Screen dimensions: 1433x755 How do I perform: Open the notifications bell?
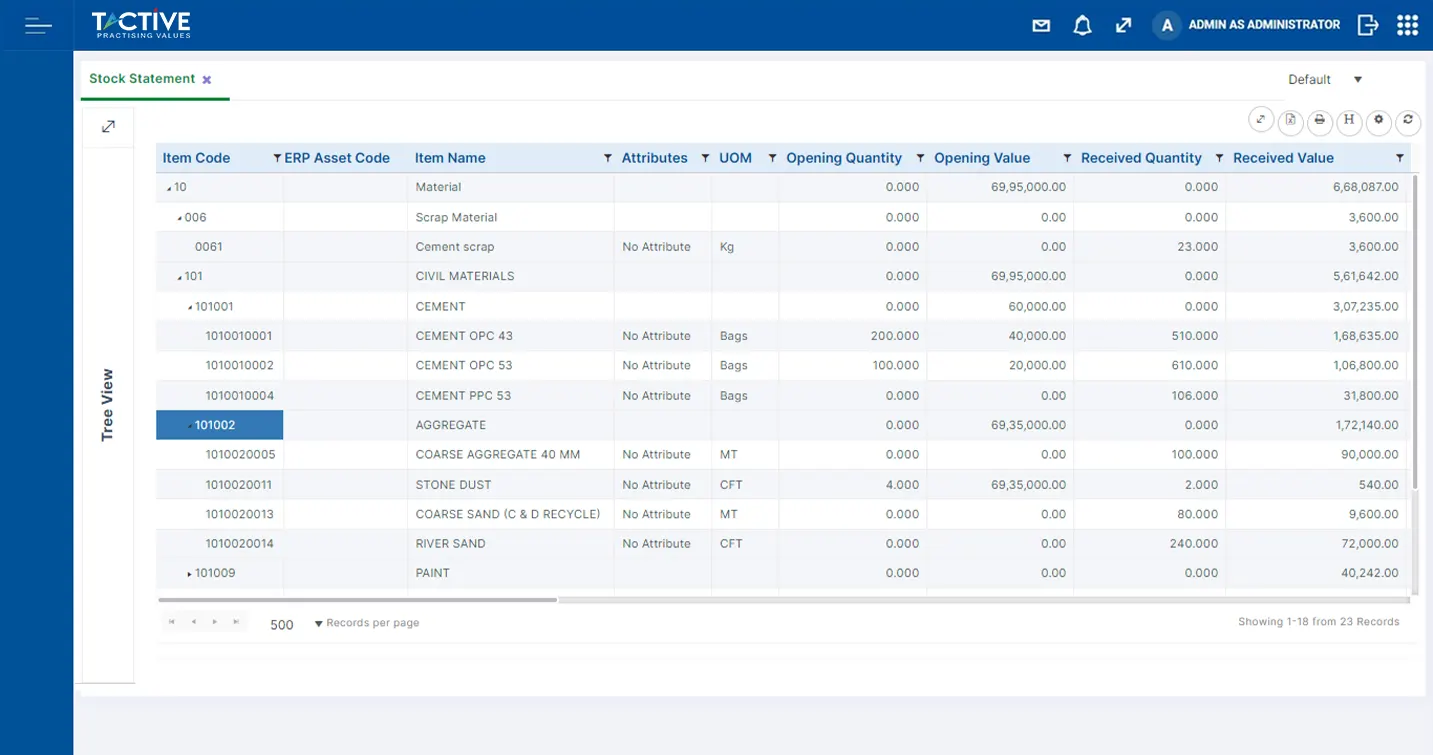pyautogui.click(x=1082, y=24)
